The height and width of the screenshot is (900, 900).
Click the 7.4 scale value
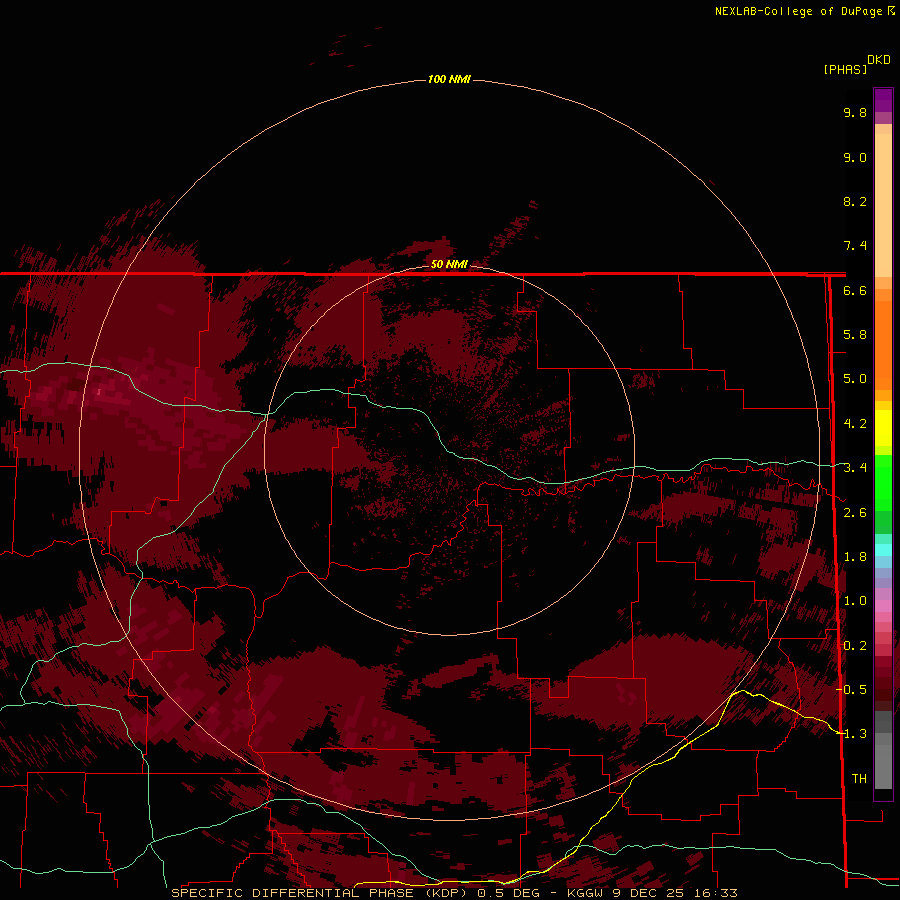tap(855, 246)
